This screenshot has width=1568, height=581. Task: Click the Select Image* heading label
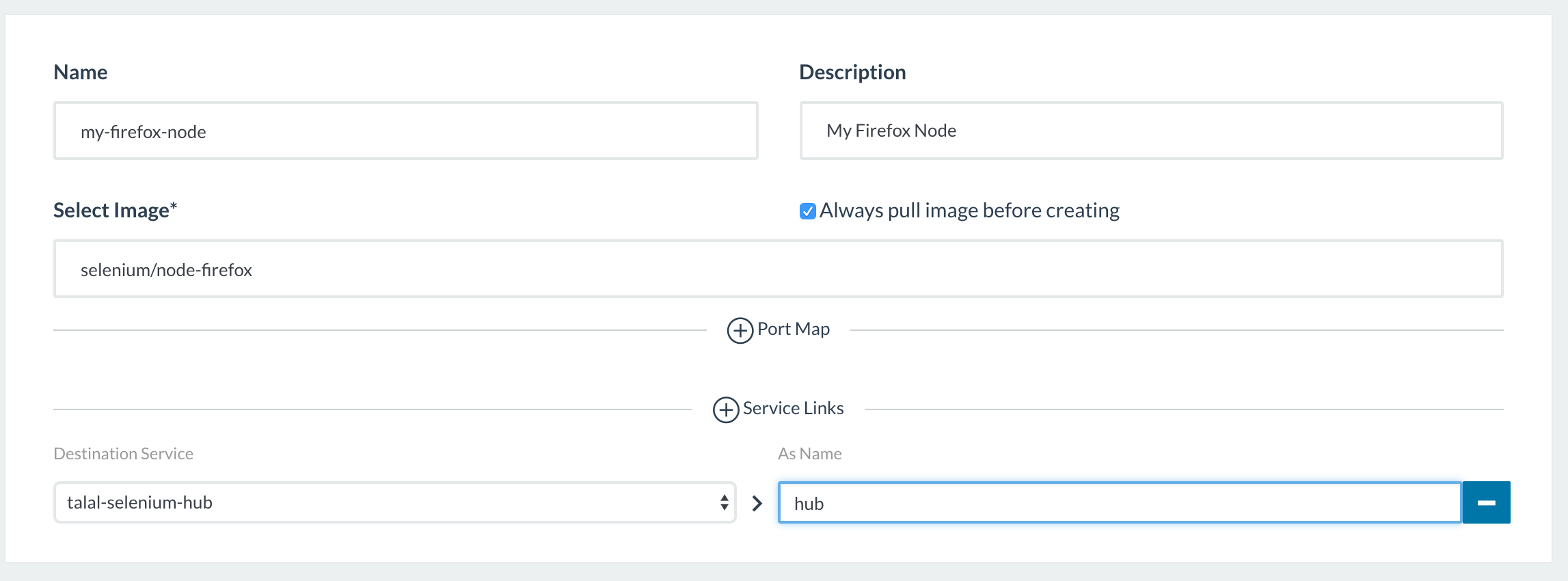pos(115,211)
